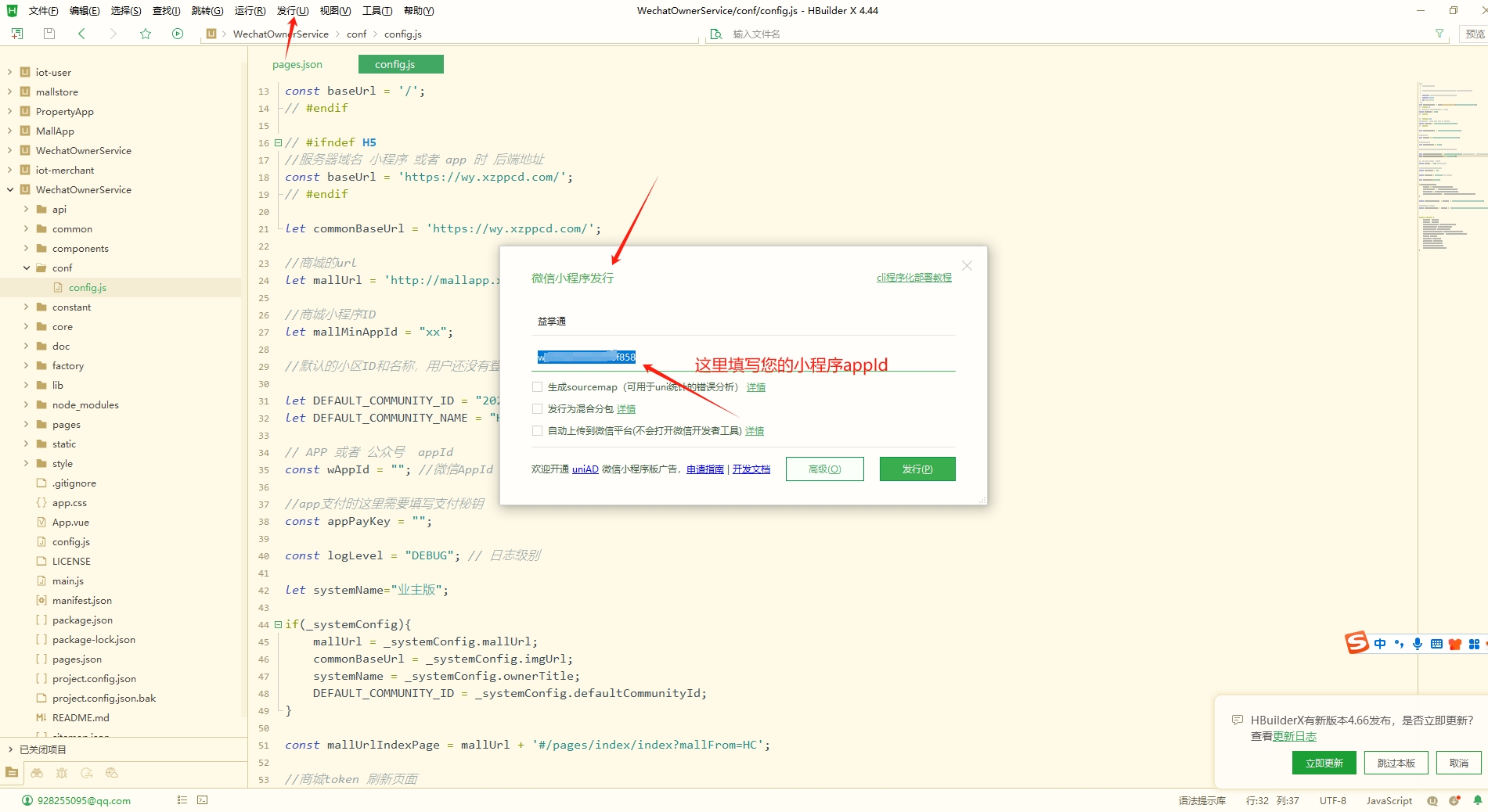This screenshot has width=1488, height=812.
Task: Switch to the pages.json tab
Action: (x=297, y=64)
